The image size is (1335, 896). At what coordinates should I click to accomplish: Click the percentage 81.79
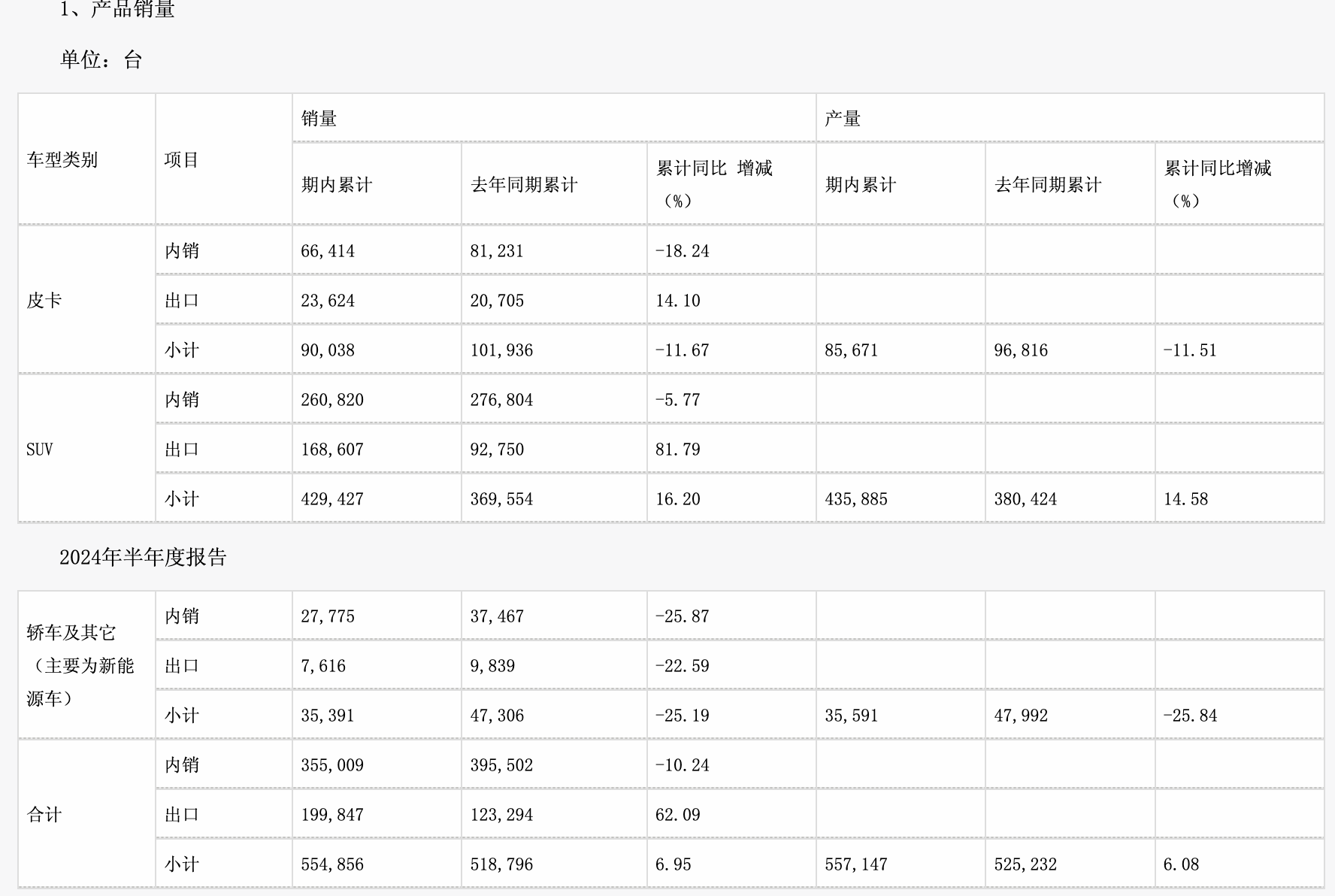678,450
